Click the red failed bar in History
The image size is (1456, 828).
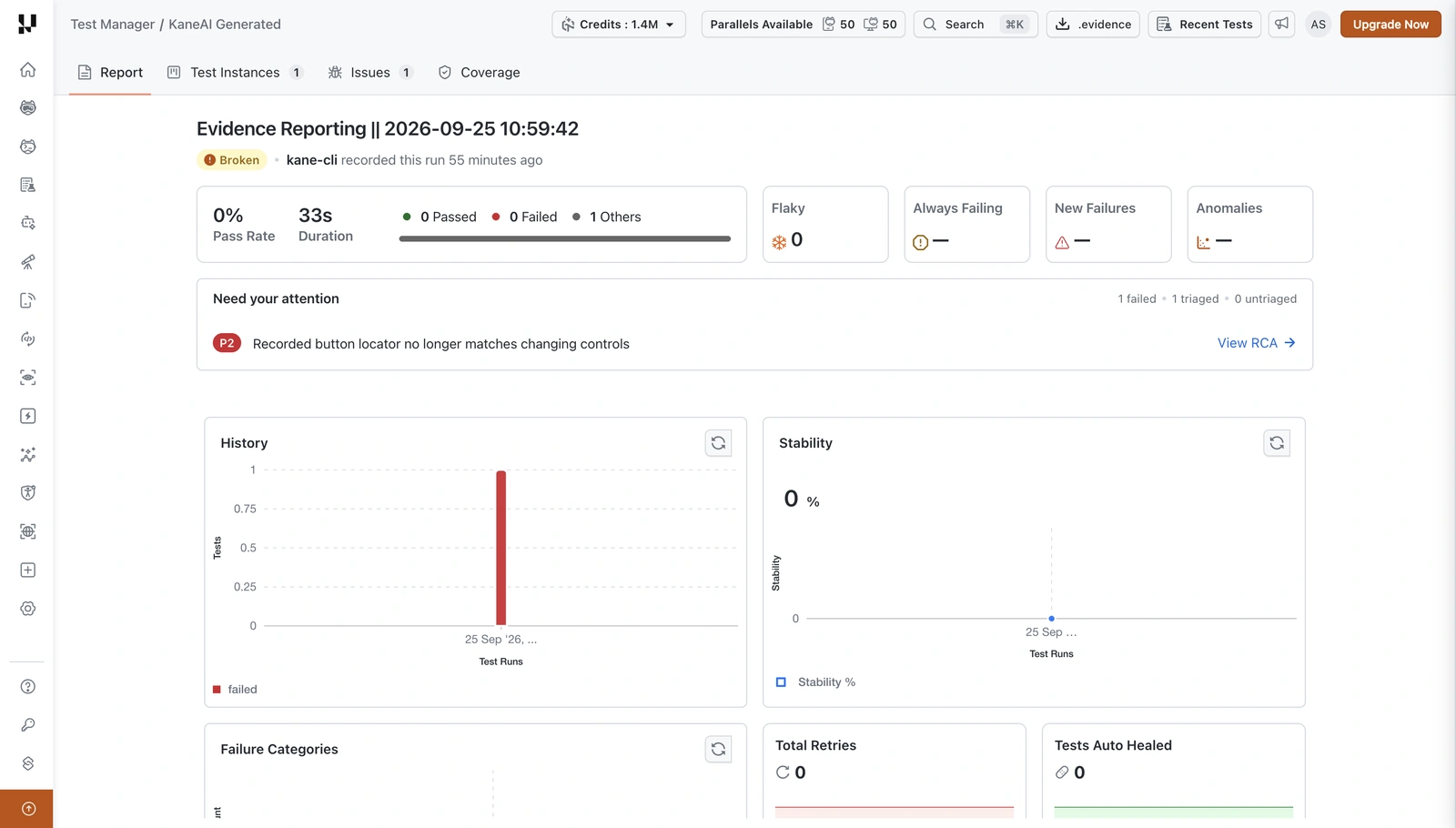pos(501,548)
